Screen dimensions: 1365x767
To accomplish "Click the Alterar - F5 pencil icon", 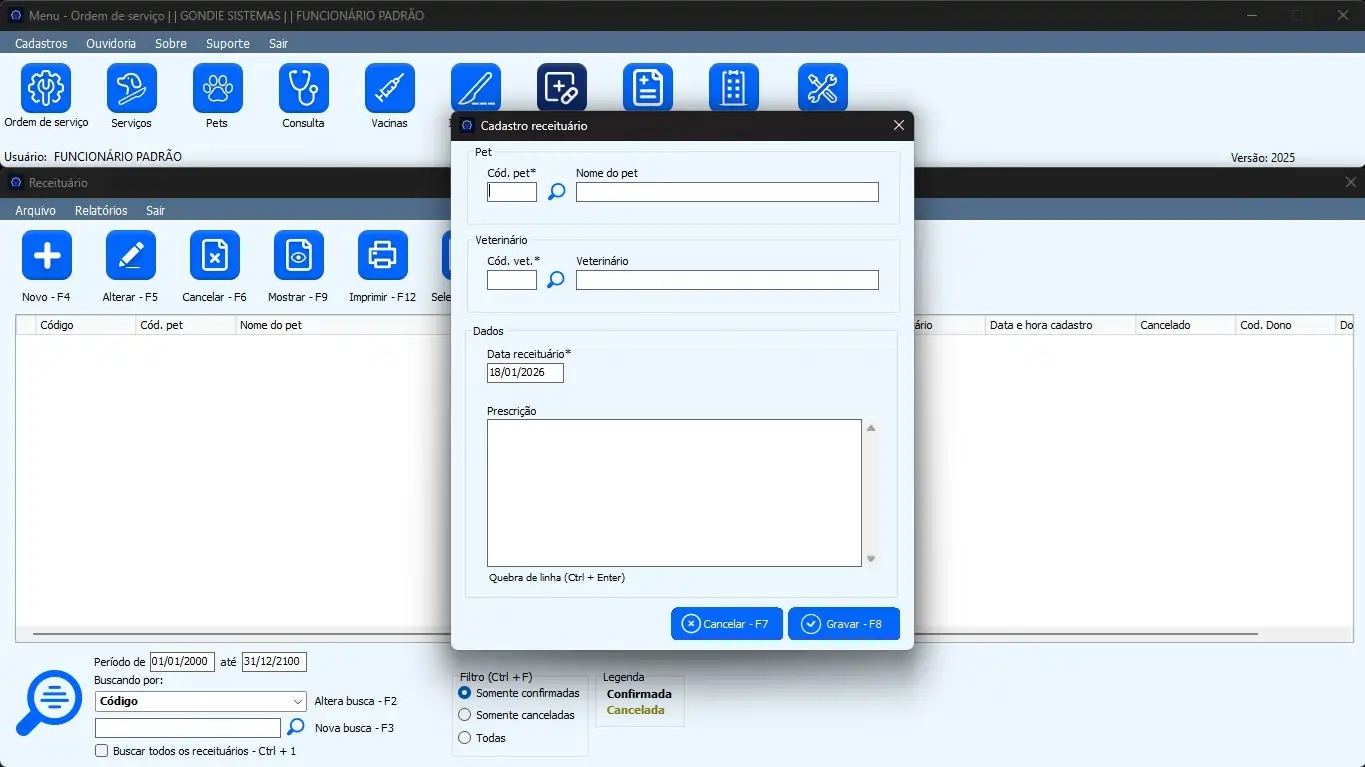I will (x=130, y=256).
